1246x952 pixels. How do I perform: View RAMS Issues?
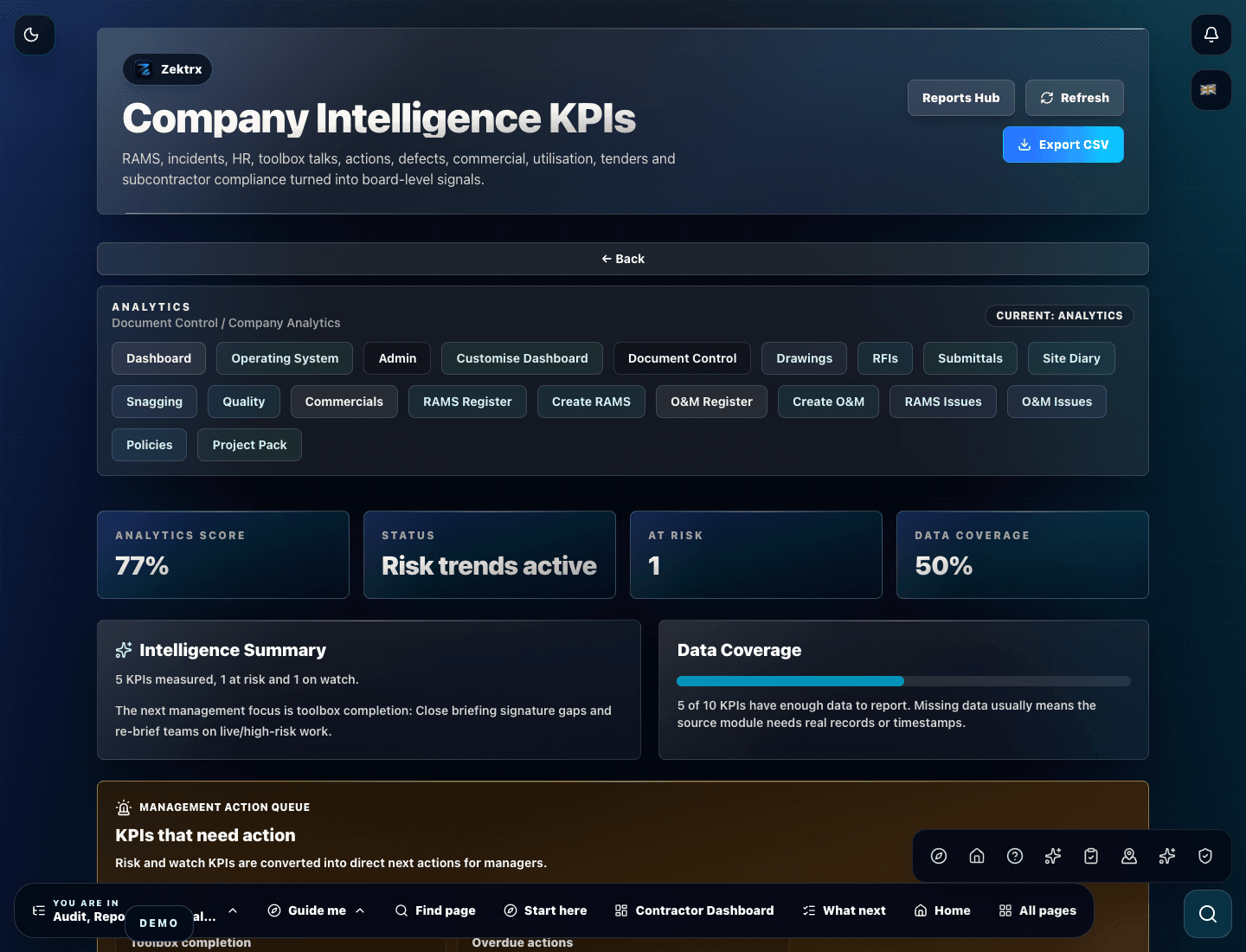tap(943, 402)
